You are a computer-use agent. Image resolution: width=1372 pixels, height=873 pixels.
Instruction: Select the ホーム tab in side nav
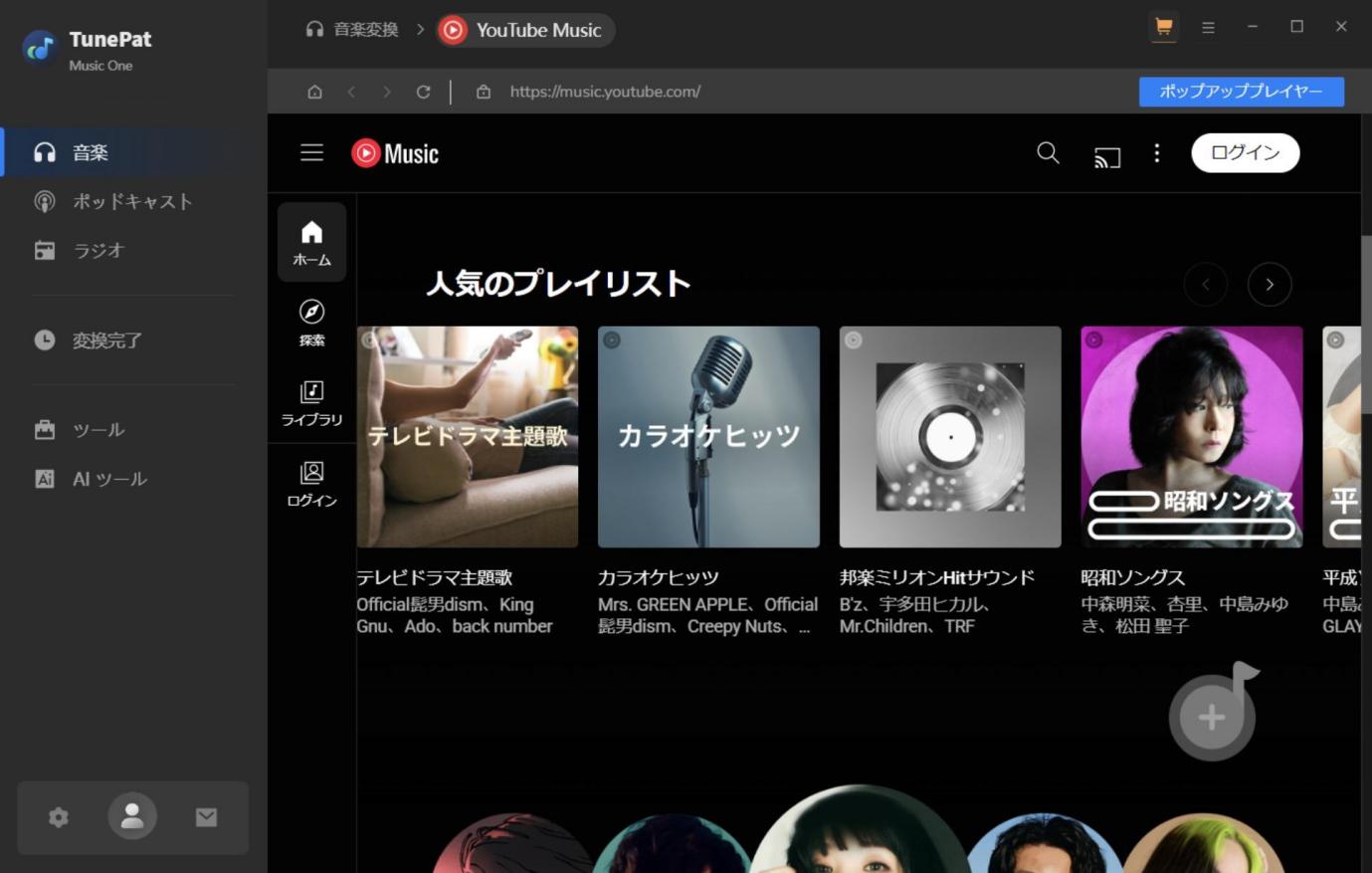click(312, 242)
